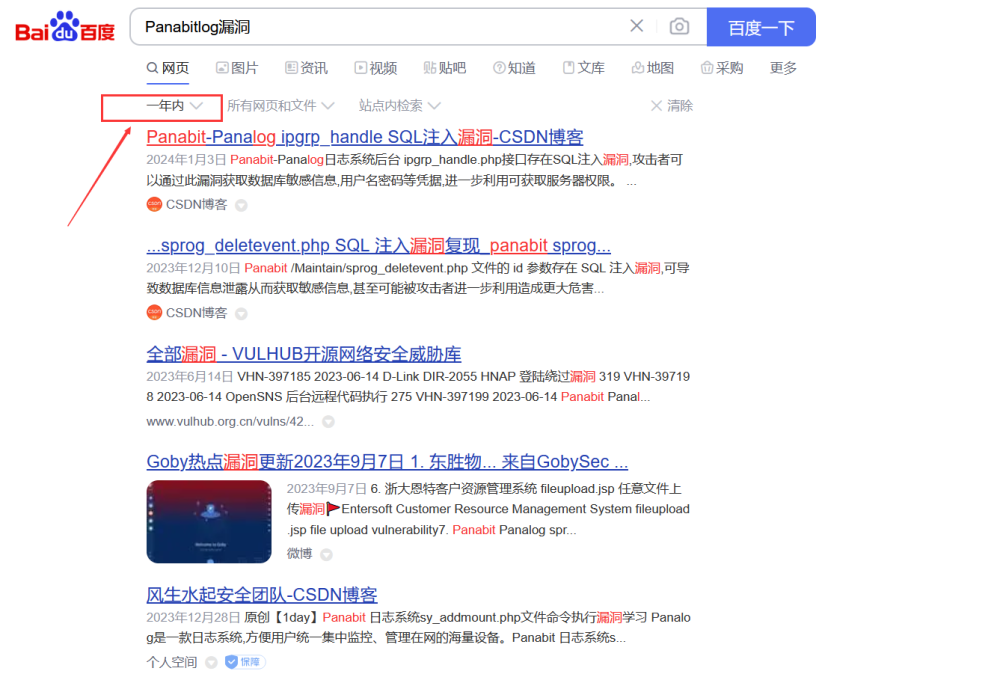This screenshot has height=686, width=1000.
Task: Click CSDN logo icon under ipgrp_handle result
Action: coord(154,205)
